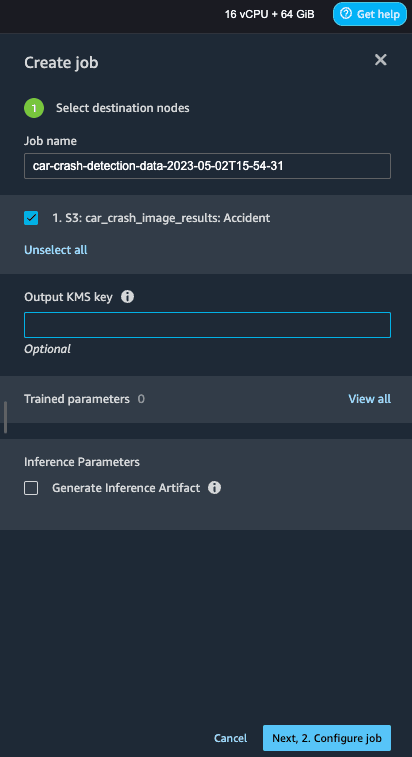The height and width of the screenshot is (757, 412).
Task: Click the S3: car_crash_image_results: Accident label
Action: pos(161,218)
